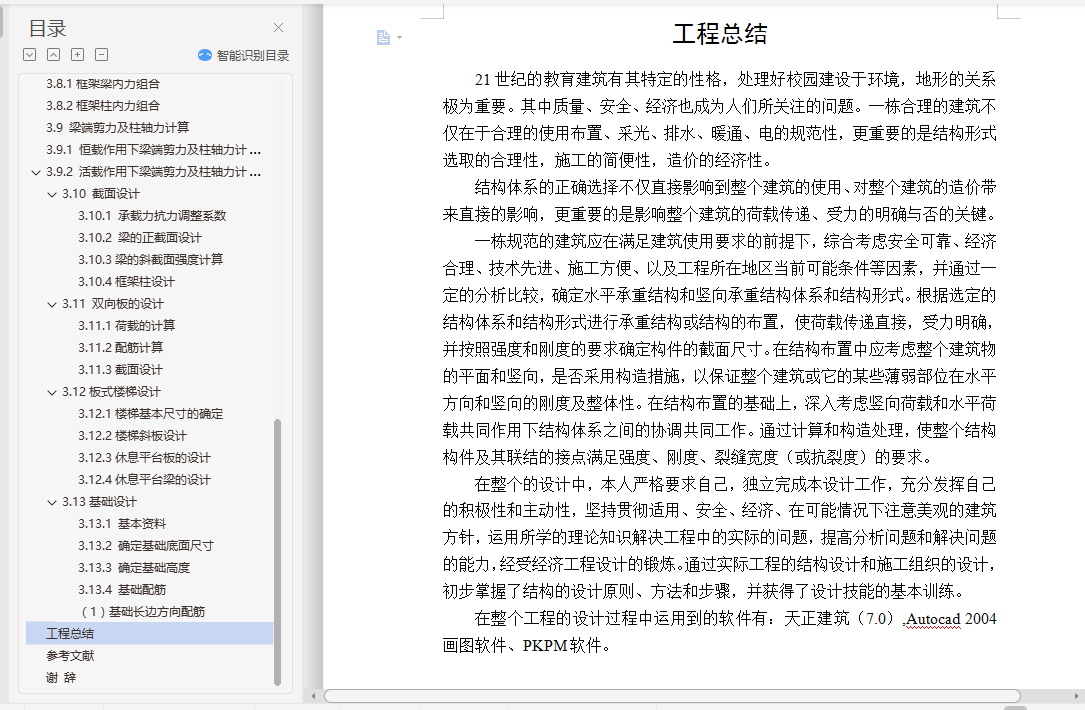Go to 3.10.3 梁的斜截面强度计算
Screen dimensions: 1085x710
pos(151,260)
